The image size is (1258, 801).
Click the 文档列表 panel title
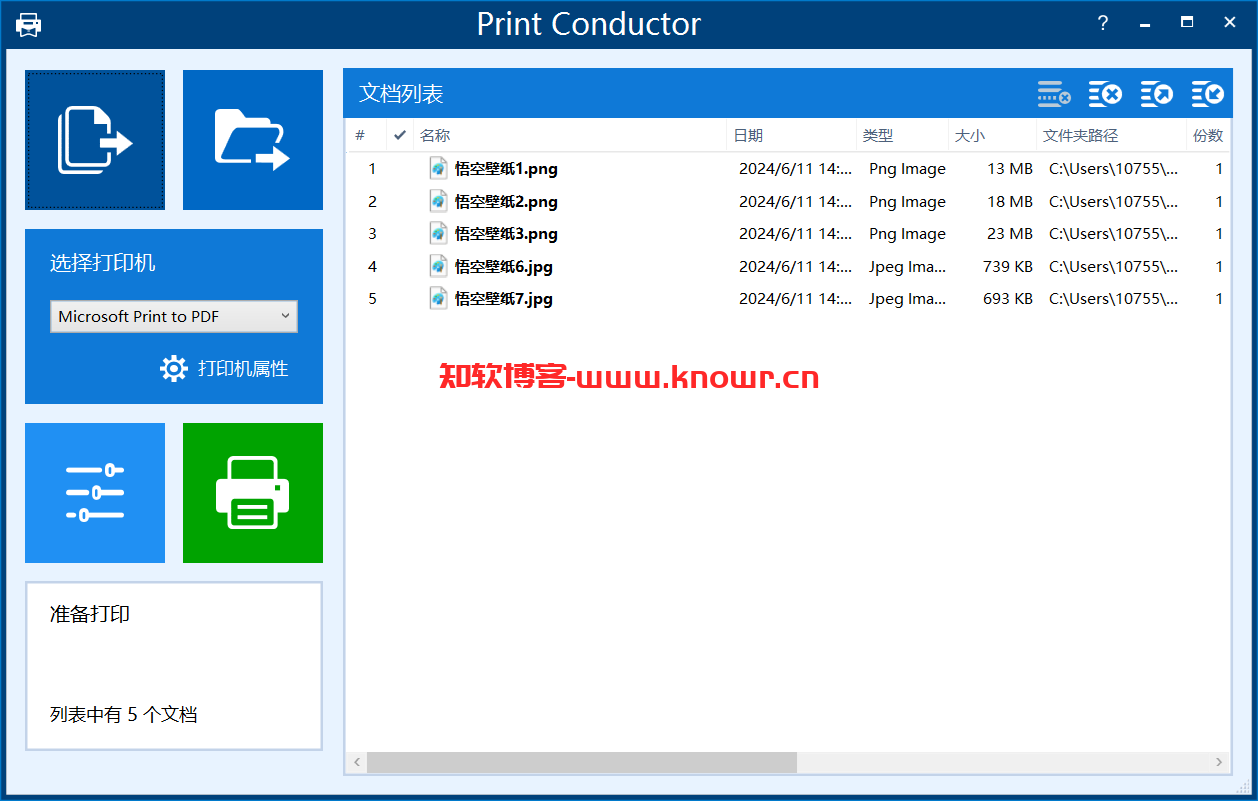(x=401, y=94)
